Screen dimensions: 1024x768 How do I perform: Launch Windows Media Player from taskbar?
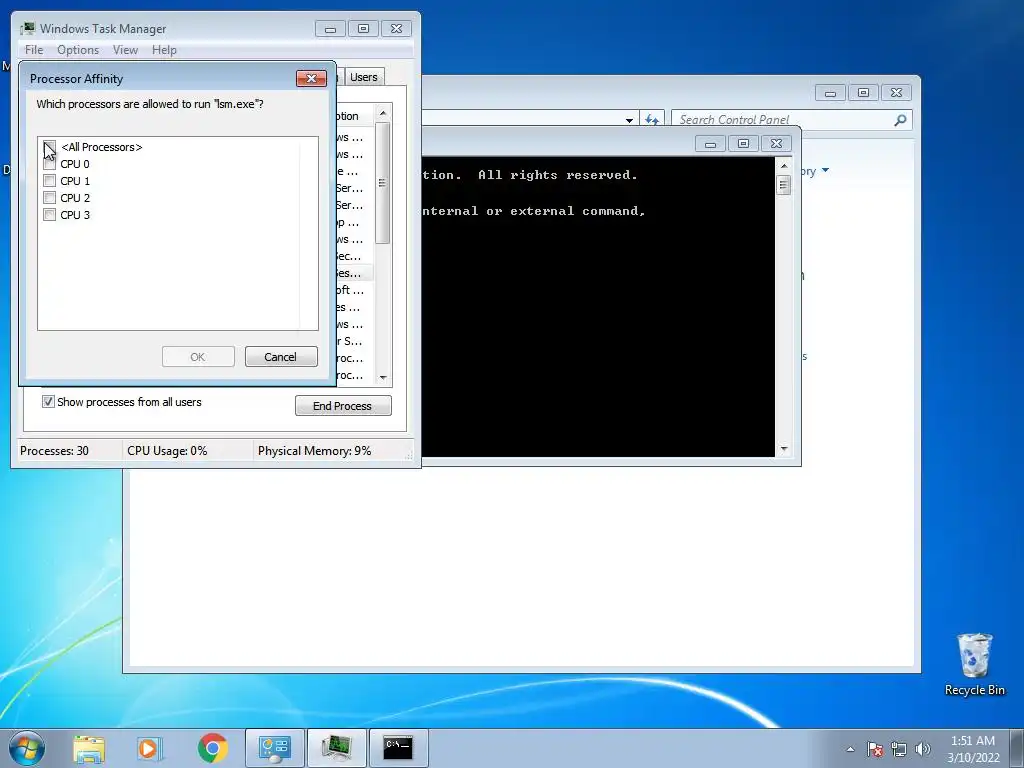pos(150,748)
